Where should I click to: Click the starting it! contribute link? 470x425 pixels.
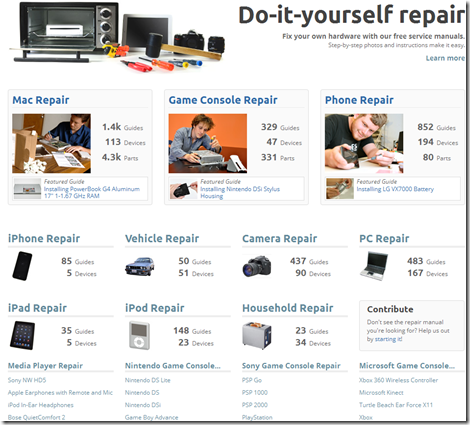[x=389, y=339]
